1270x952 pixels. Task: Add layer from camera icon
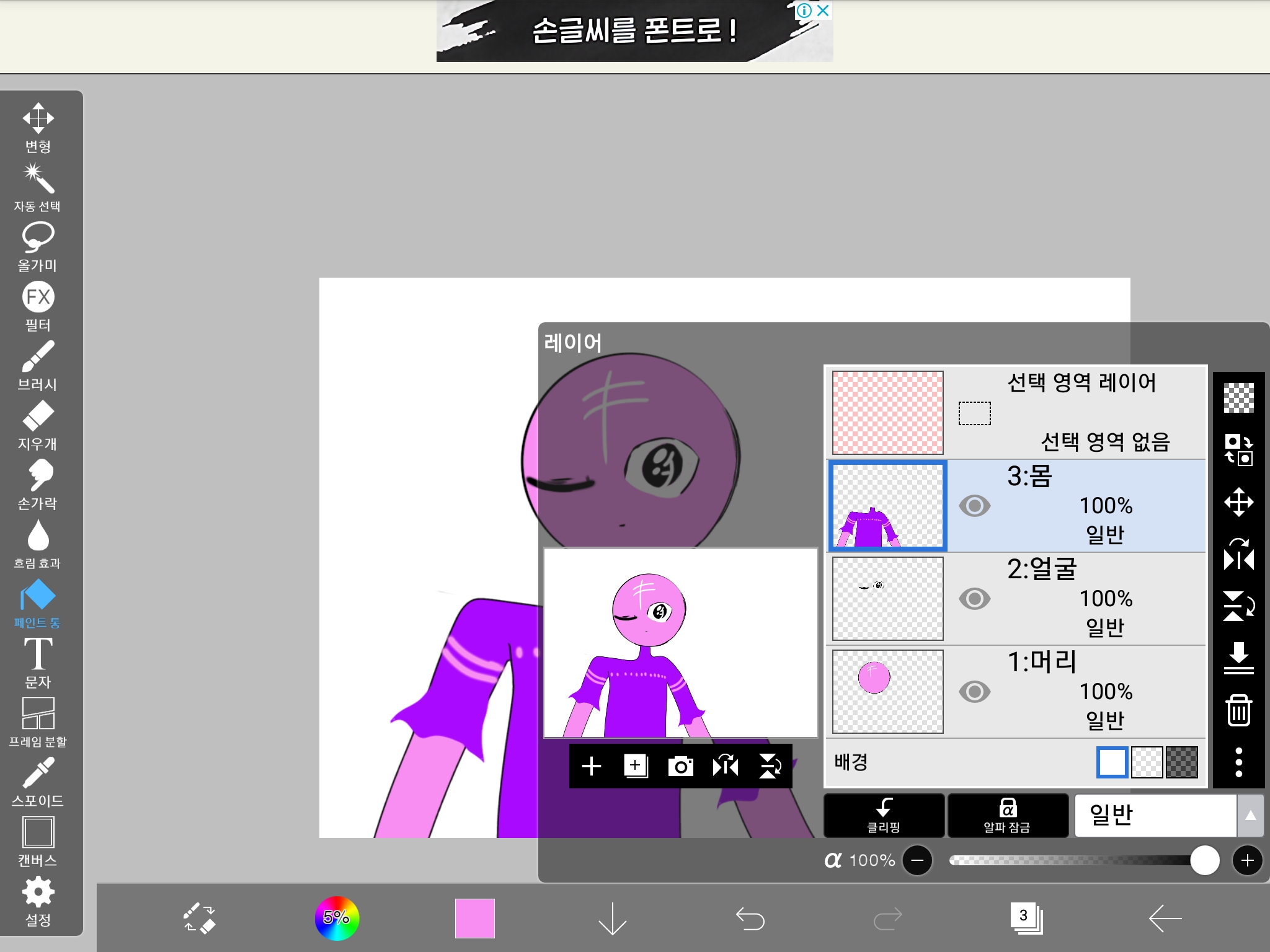coord(681,766)
